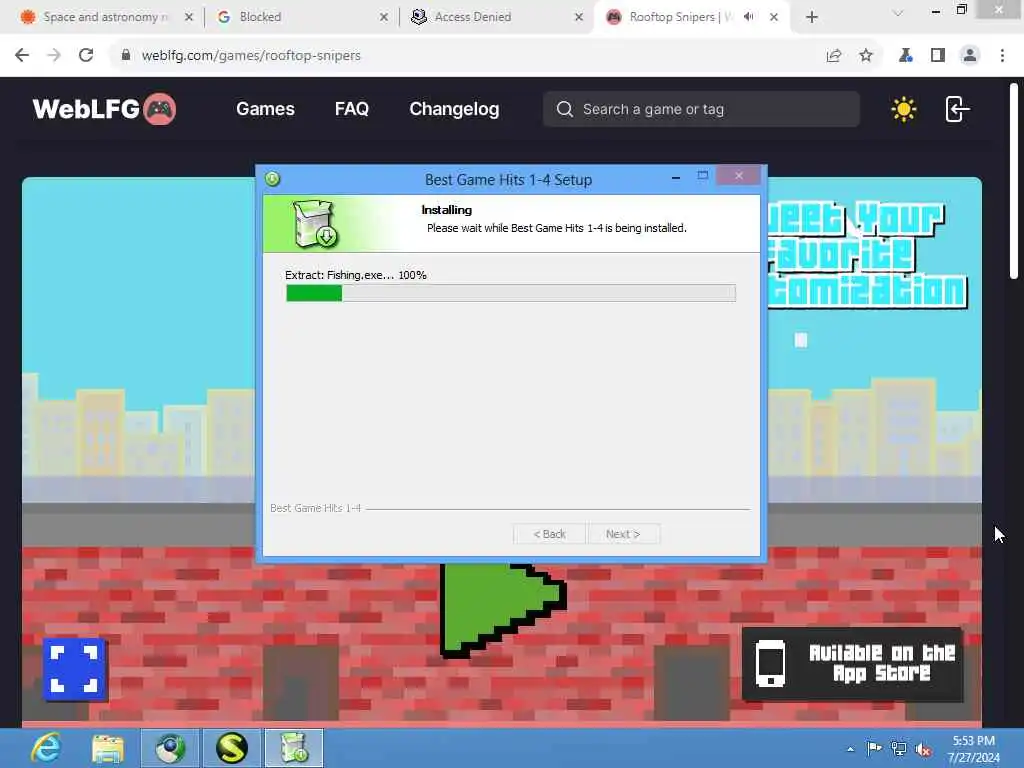Click the installer taskbar icon

pyautogui.click(x=294, y=748)
